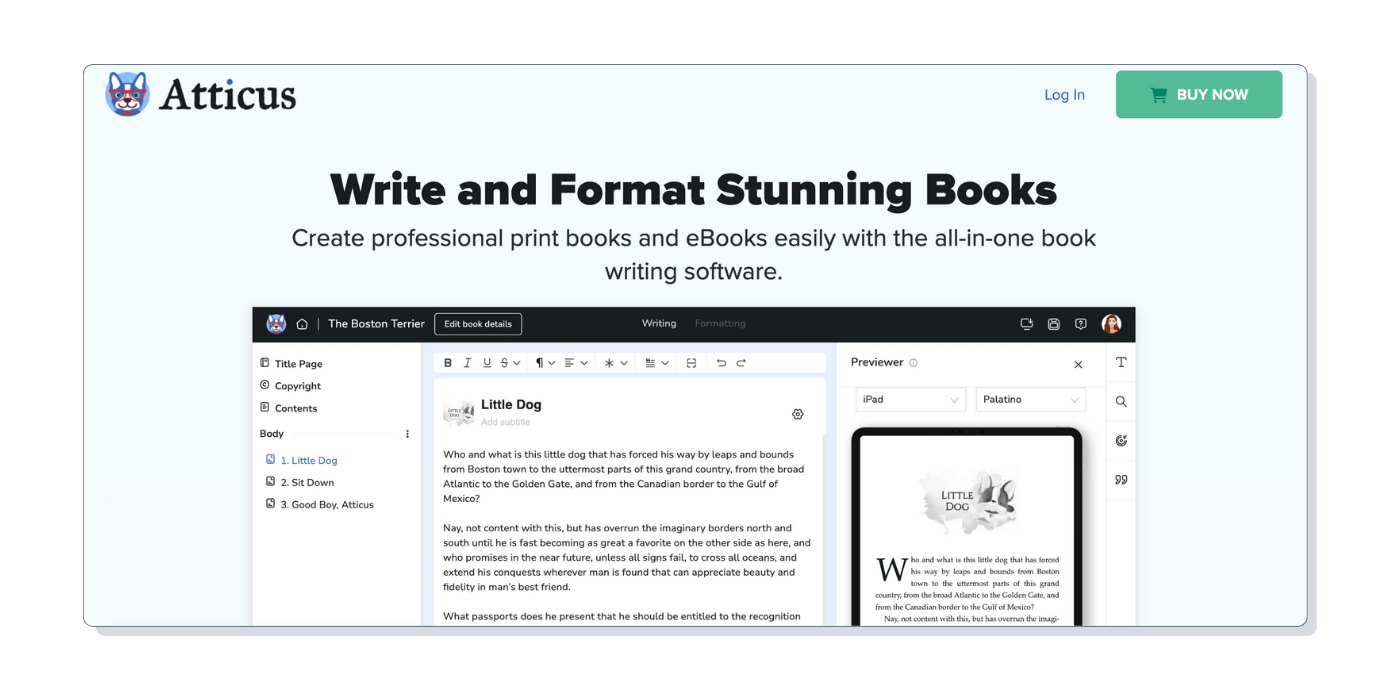Switch to the Formatting tab
Image resolution: width=1400 pixels, height=700 pixels.
tap(720, 324)
